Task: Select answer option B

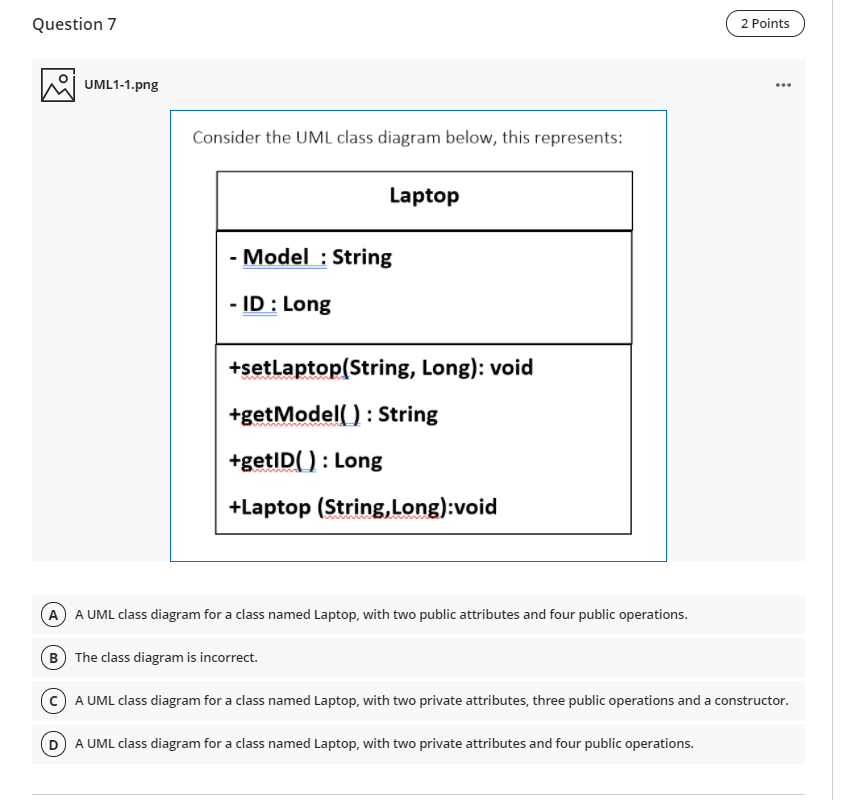Action: 53,657
